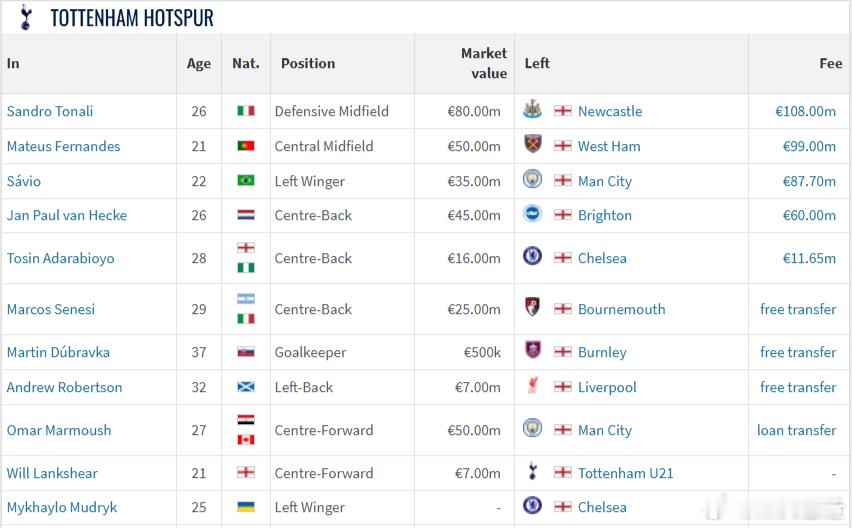The image size is (852, 528).
Task: Open Sandro Tonali player link
Action: [50, 111]
